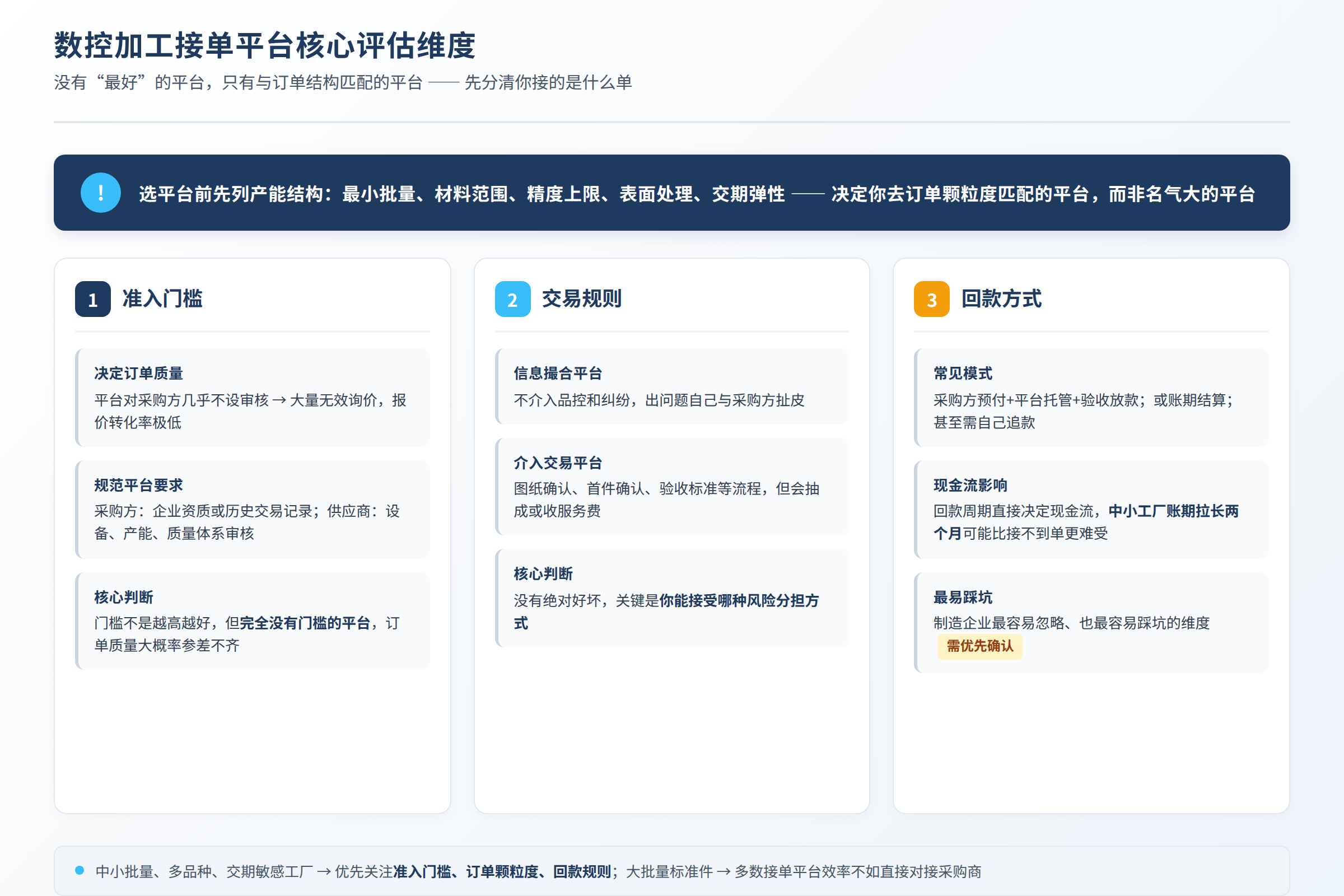Screen dimensions: 1344x896
Task: Click the 需优先确认 tag
Action: pos(979,646)
